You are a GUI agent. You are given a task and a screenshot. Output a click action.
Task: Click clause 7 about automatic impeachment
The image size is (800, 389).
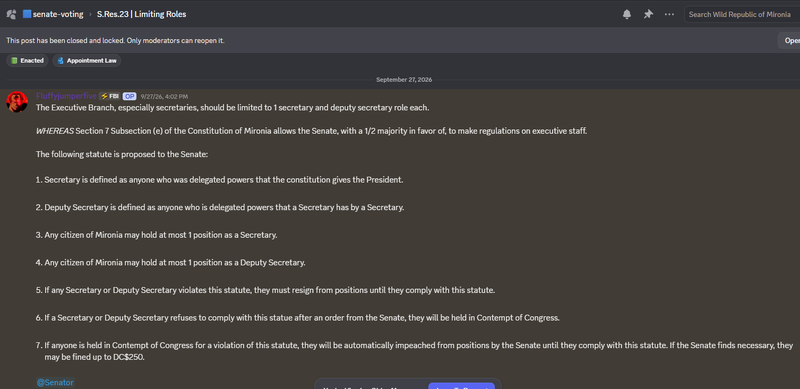click(414, 351)
